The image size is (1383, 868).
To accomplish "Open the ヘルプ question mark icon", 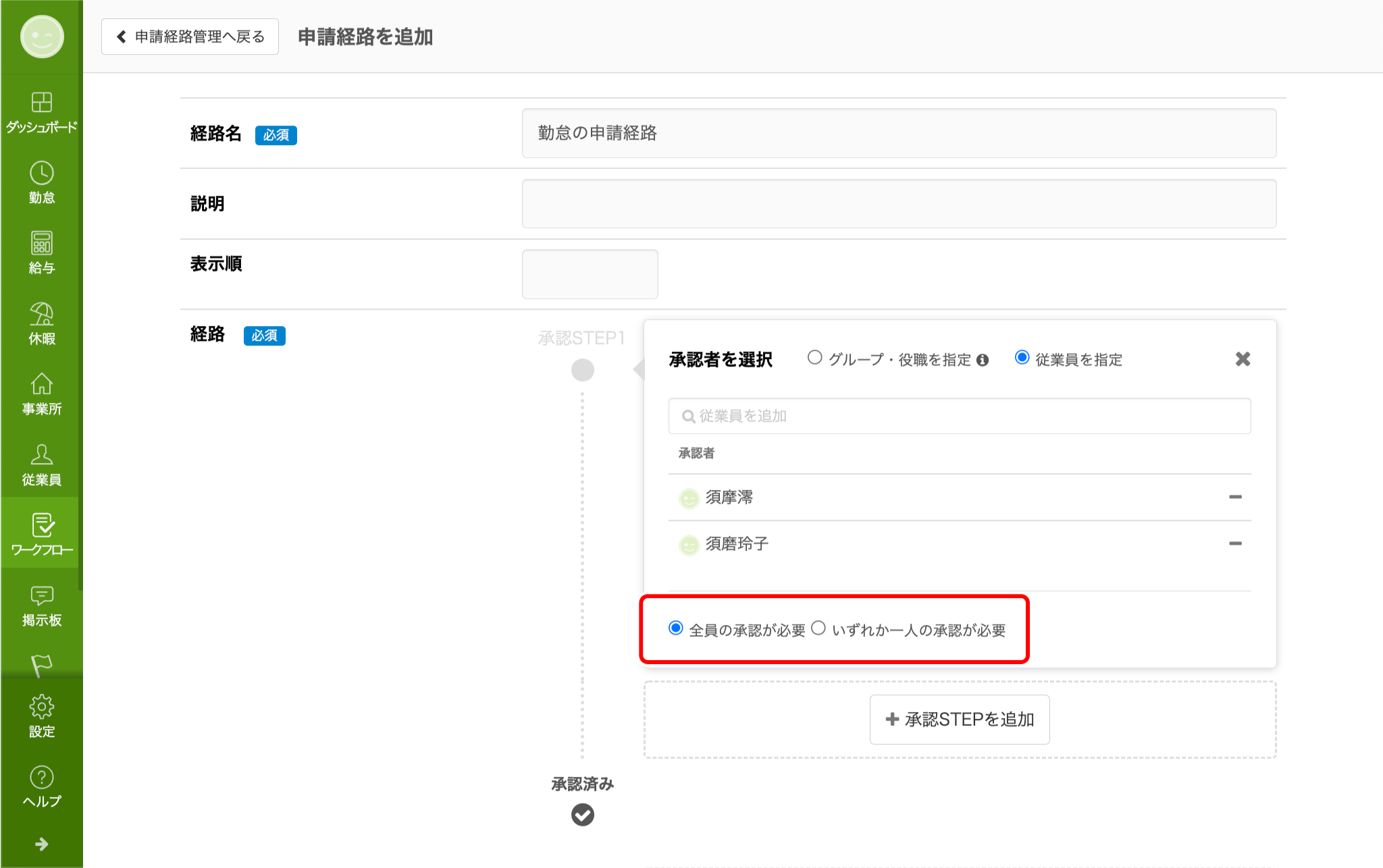I will click(x=41, y=777).
